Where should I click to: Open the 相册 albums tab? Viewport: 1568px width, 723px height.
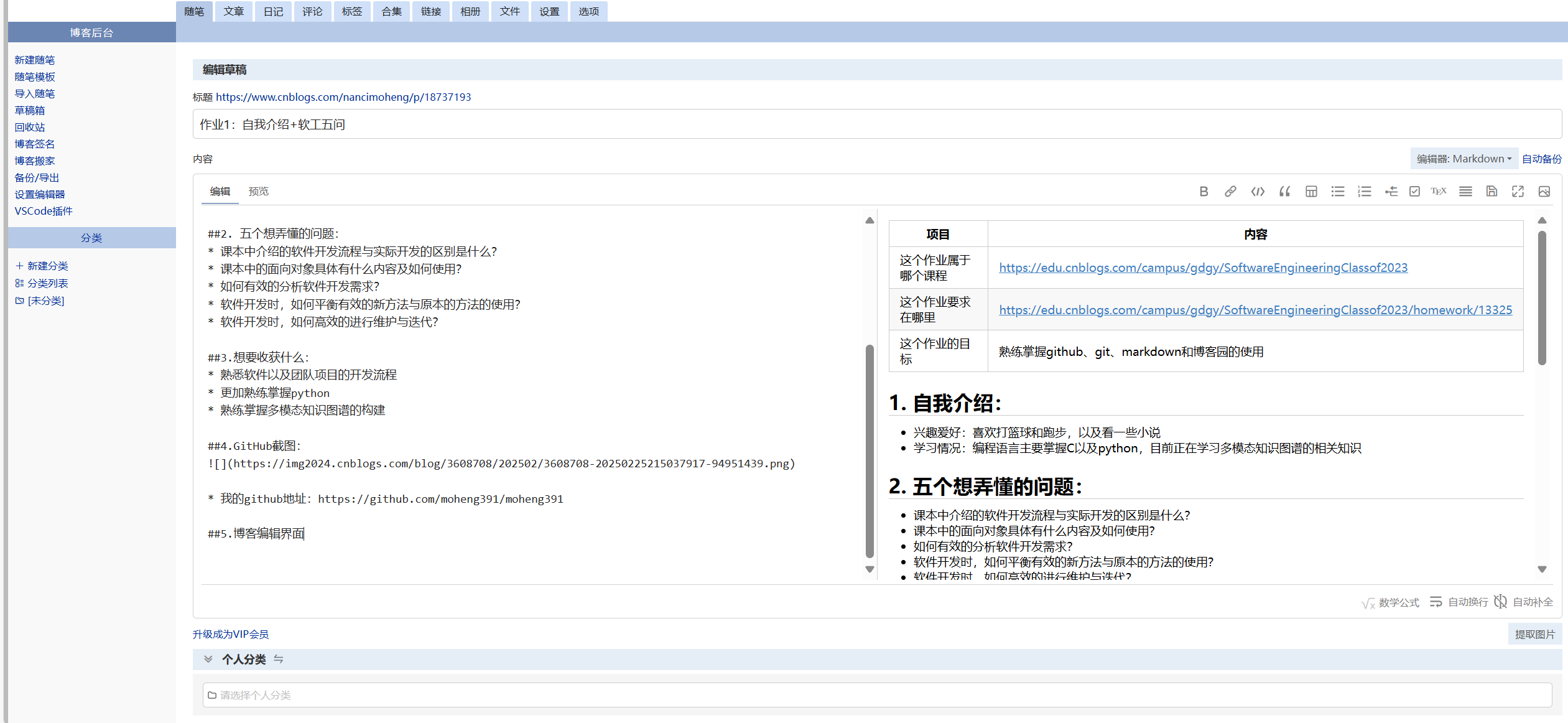tap(470, 11)
